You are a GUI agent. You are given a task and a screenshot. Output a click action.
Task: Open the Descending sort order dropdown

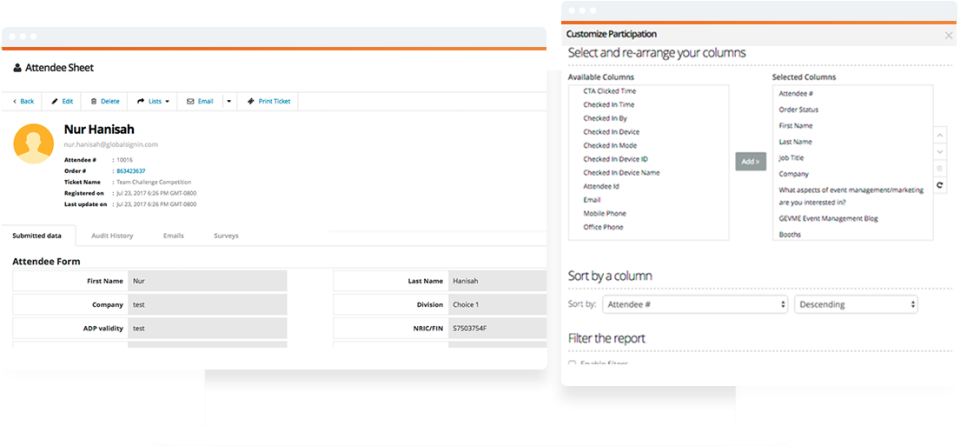coord(856,304)
